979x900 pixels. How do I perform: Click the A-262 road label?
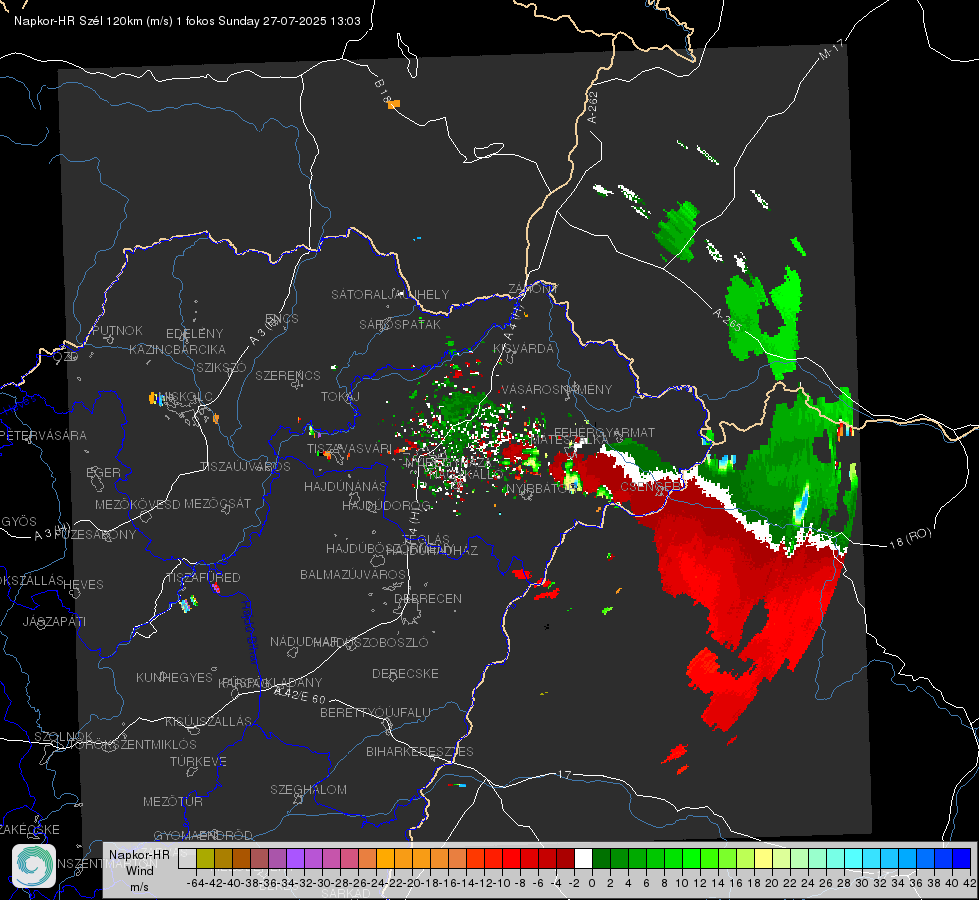(x=593, y=107)
